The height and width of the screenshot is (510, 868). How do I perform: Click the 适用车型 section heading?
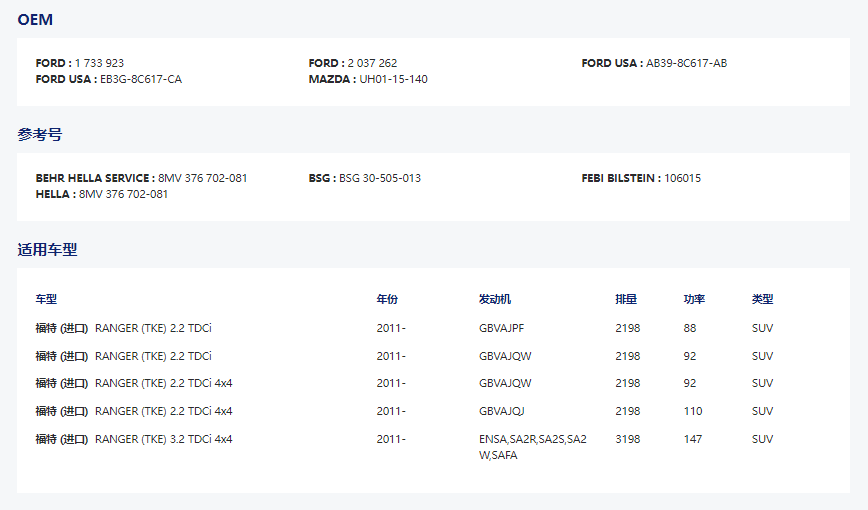pos(47,249)
